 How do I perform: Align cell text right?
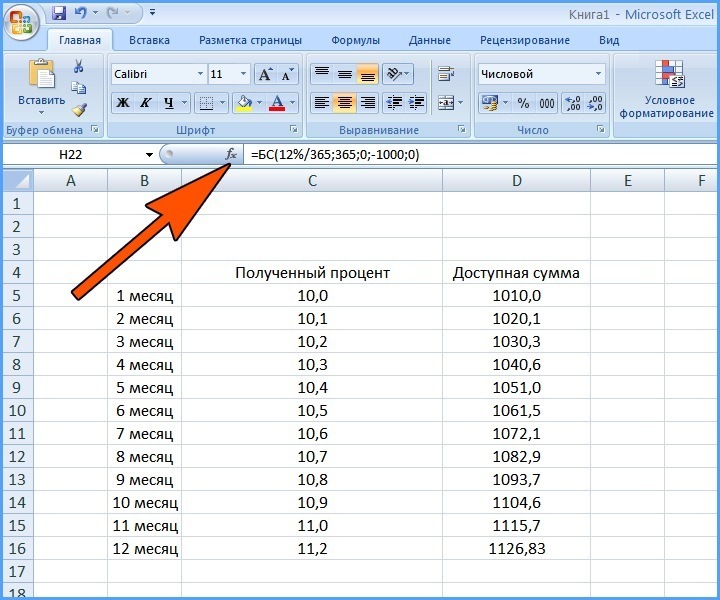367,103
